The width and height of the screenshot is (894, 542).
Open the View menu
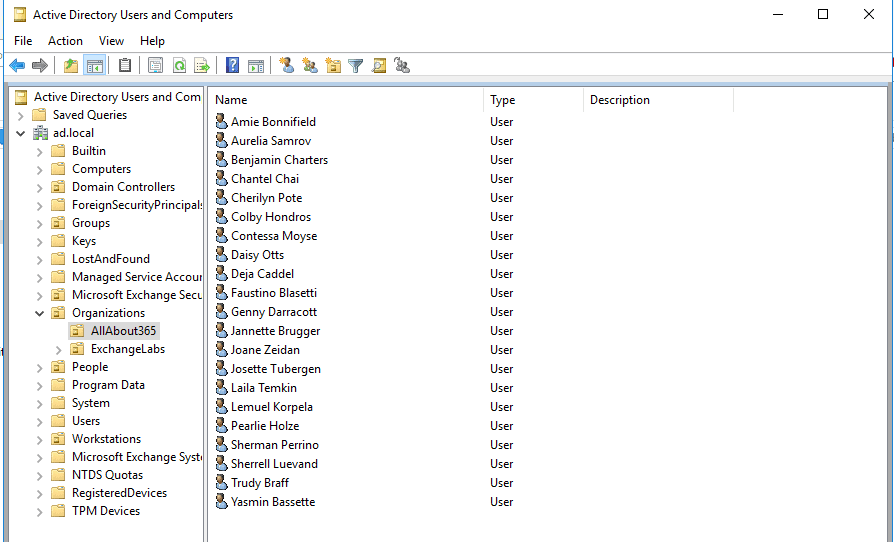click(x=111, y=41)
